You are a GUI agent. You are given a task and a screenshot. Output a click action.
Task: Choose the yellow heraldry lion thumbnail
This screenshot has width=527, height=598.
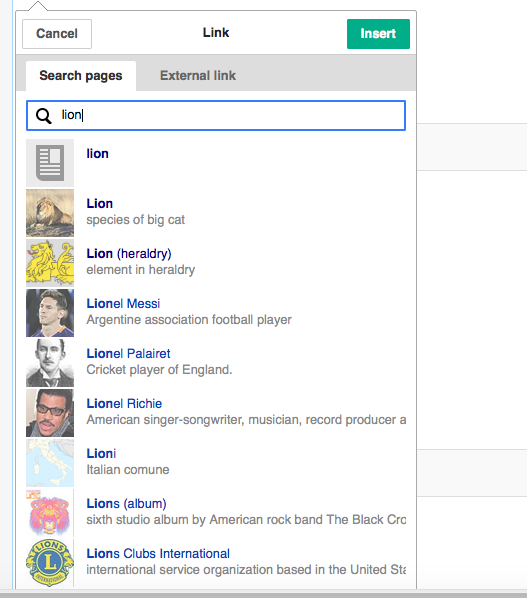[x=50, y=263]
